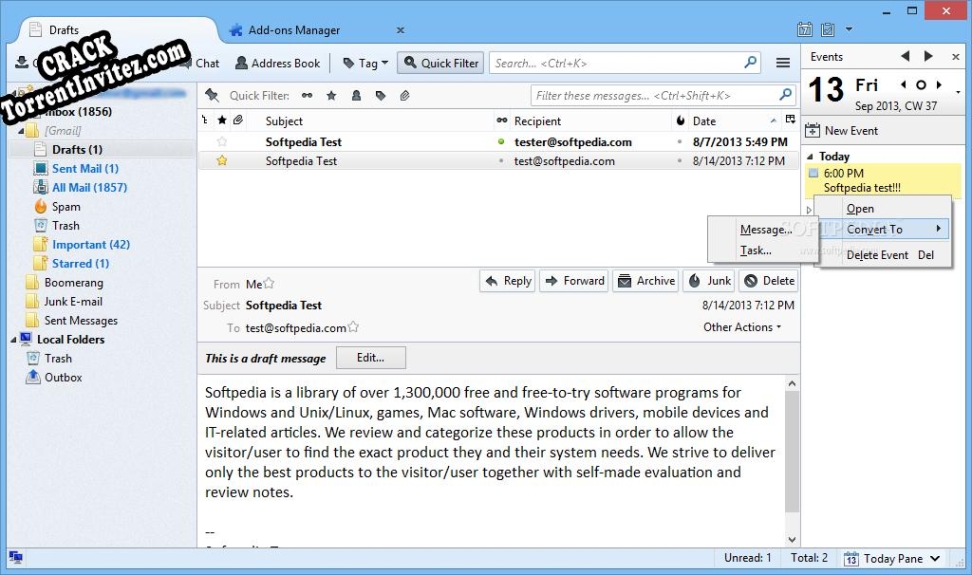
Task: Convert event to Message
Action: pyautogui.click(x=762, y=229)
